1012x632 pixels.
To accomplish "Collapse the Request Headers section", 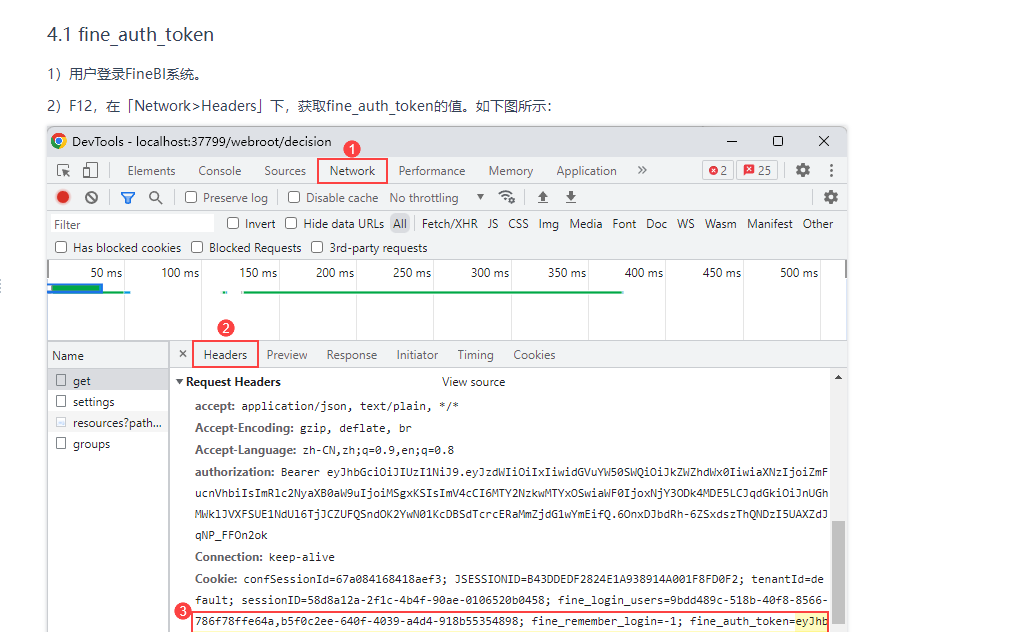I will [x=180, y=382].
